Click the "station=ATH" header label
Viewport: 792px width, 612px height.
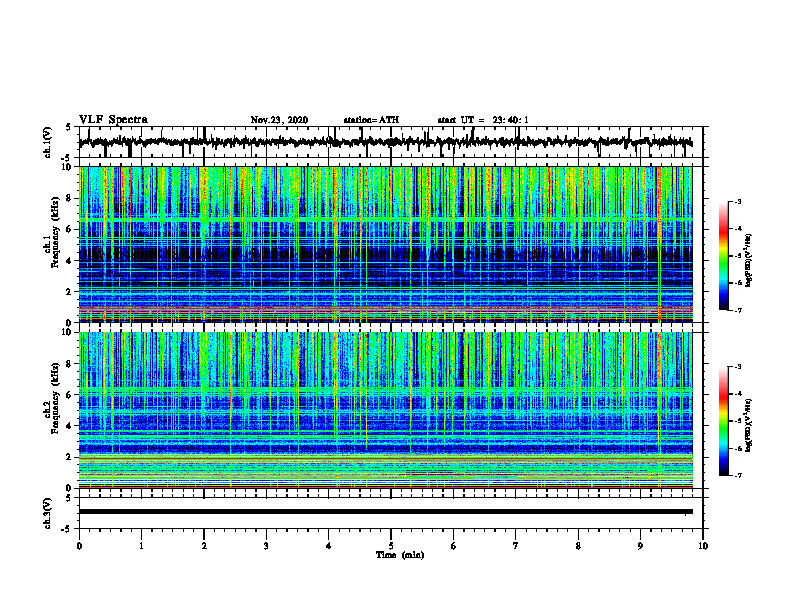click(371, 120)
